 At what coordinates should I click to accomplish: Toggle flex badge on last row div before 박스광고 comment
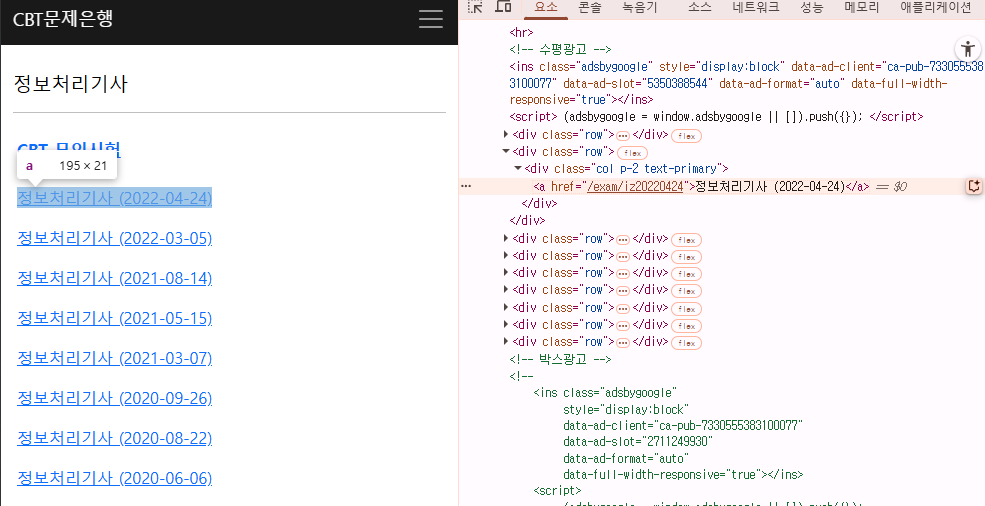pyautogui.click(x=686, y=343)
